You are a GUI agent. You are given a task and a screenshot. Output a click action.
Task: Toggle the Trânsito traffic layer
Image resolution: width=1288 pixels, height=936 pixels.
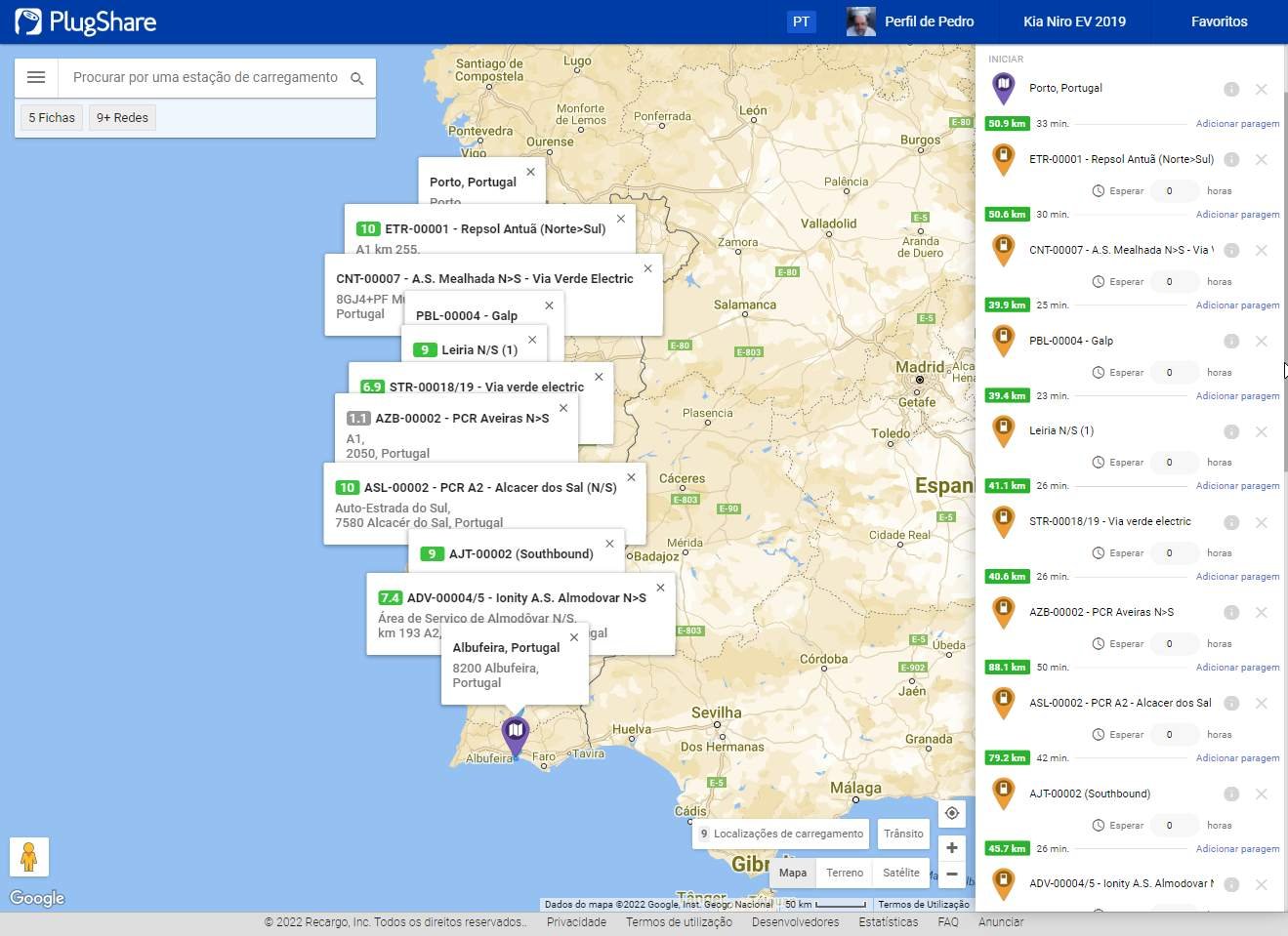click(903, 834)
